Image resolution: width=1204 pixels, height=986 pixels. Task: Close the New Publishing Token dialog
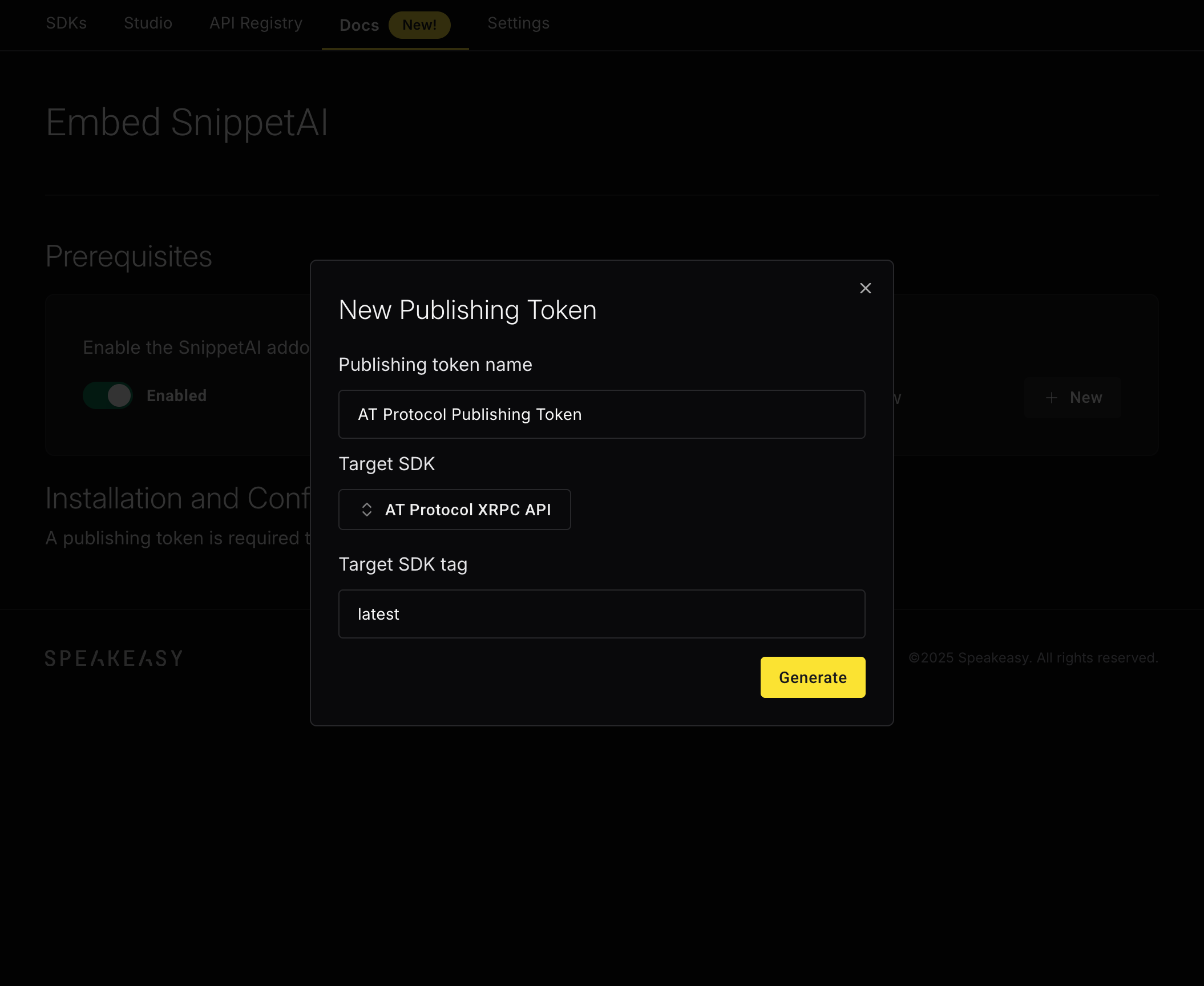(x=865, y=288)
